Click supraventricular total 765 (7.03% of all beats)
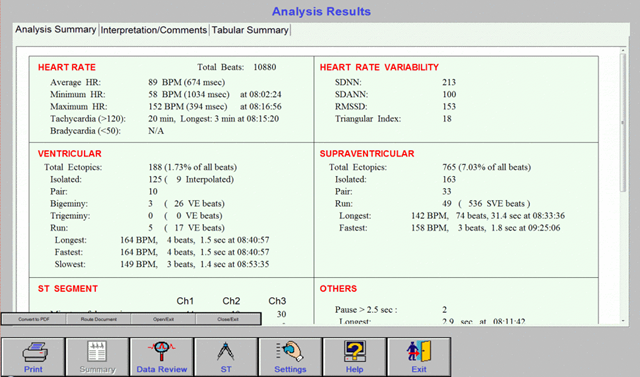Screen dimensions: 640x377 [487, 167]
